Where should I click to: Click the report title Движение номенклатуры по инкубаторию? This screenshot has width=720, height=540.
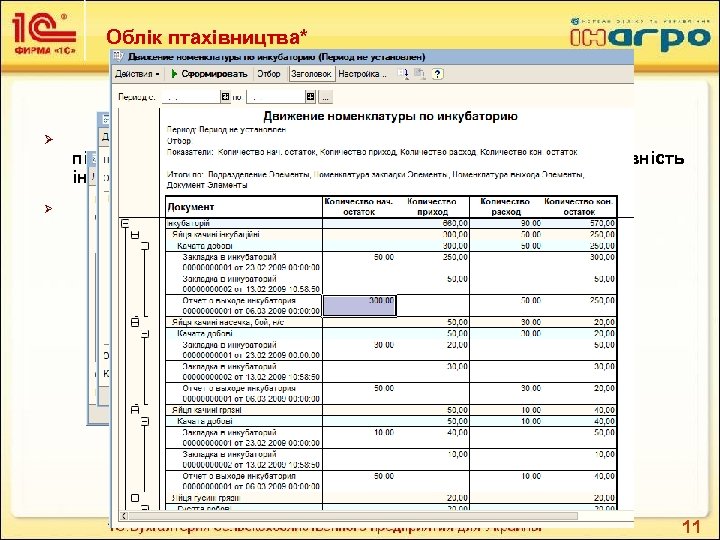390,116
